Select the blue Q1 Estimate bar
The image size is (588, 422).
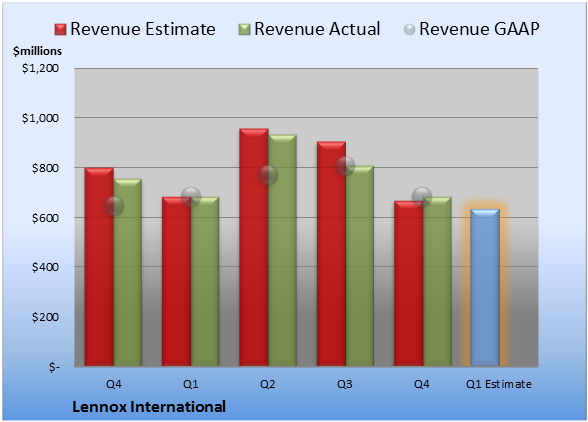[485, 287]
